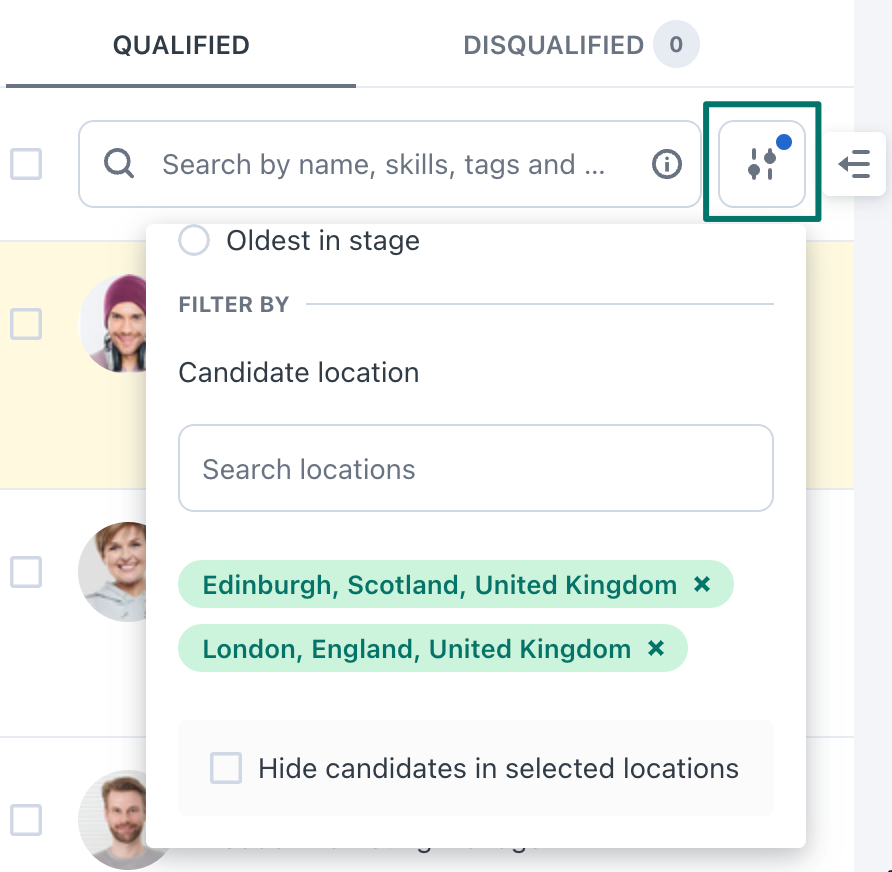The image size is (892, 872).
Task: Switch to the DISQUALIFIED tab
Action: [553, 44]
